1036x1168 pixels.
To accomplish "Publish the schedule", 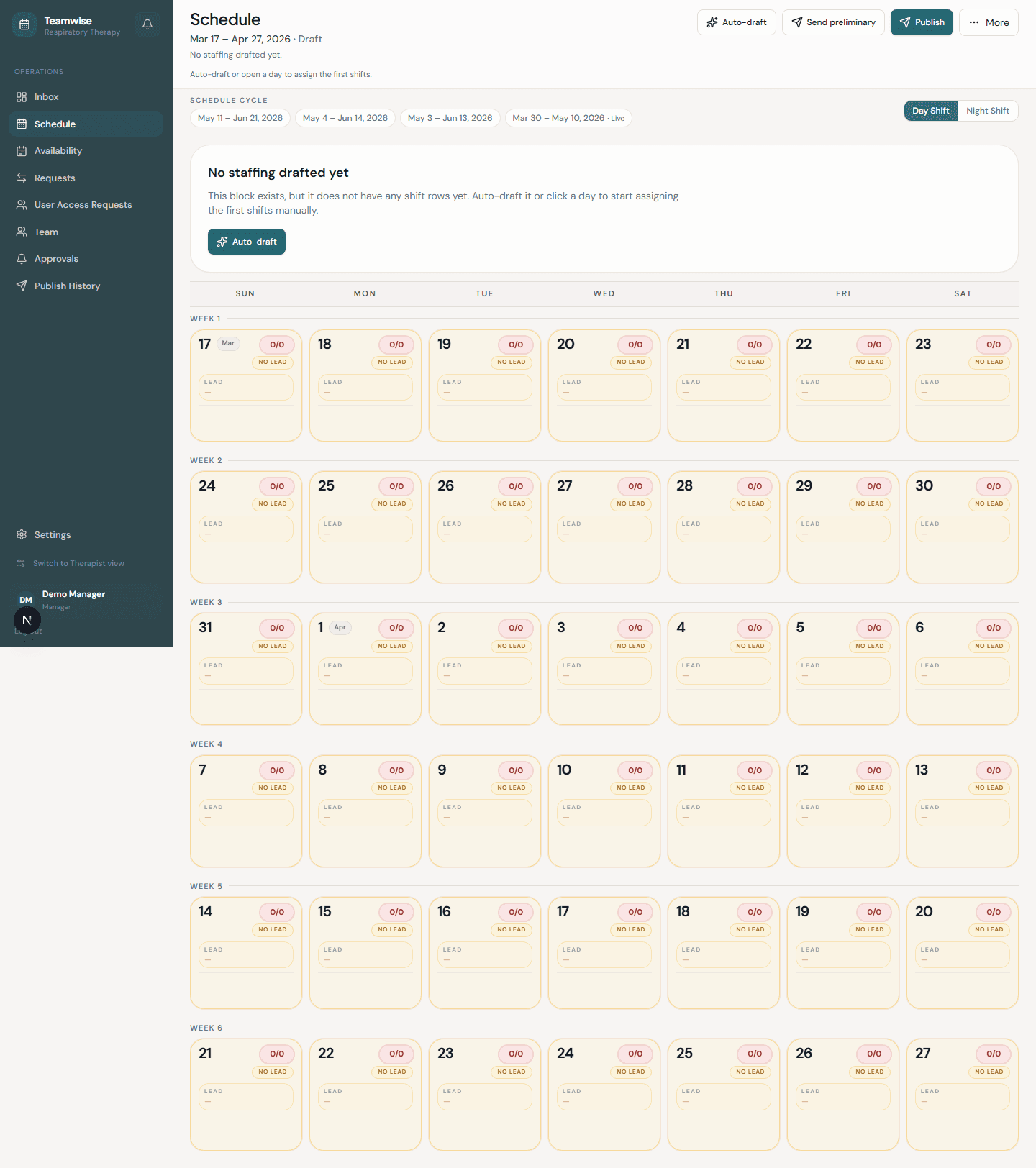I will (922, 22).
